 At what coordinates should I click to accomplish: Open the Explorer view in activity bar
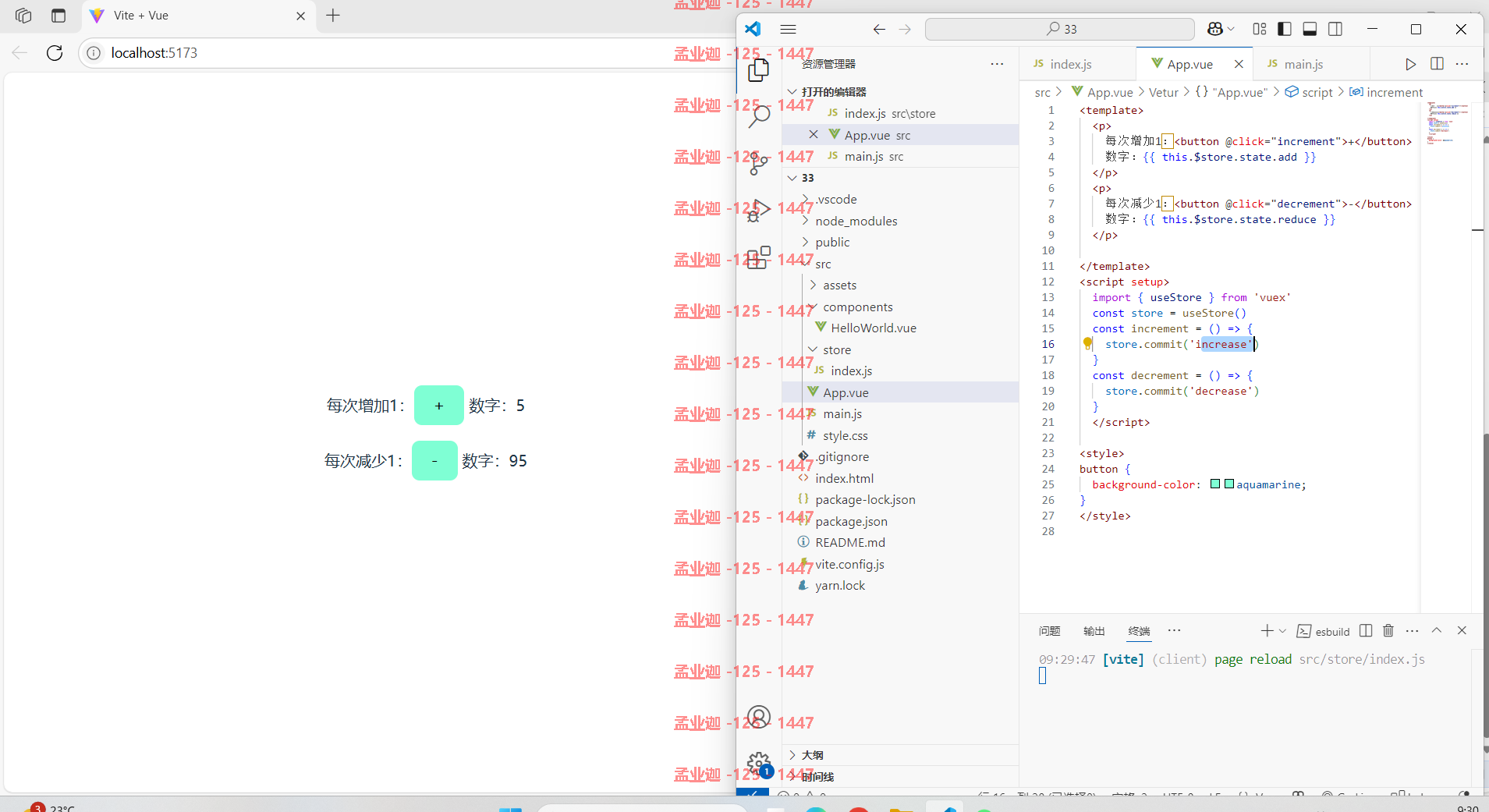click(x=758, y=70)
